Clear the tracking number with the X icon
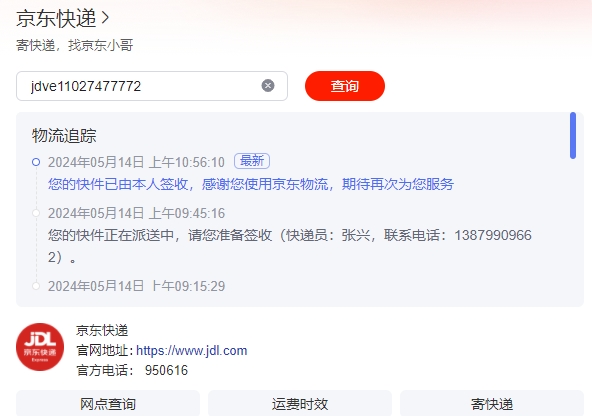 coord(268,86)
